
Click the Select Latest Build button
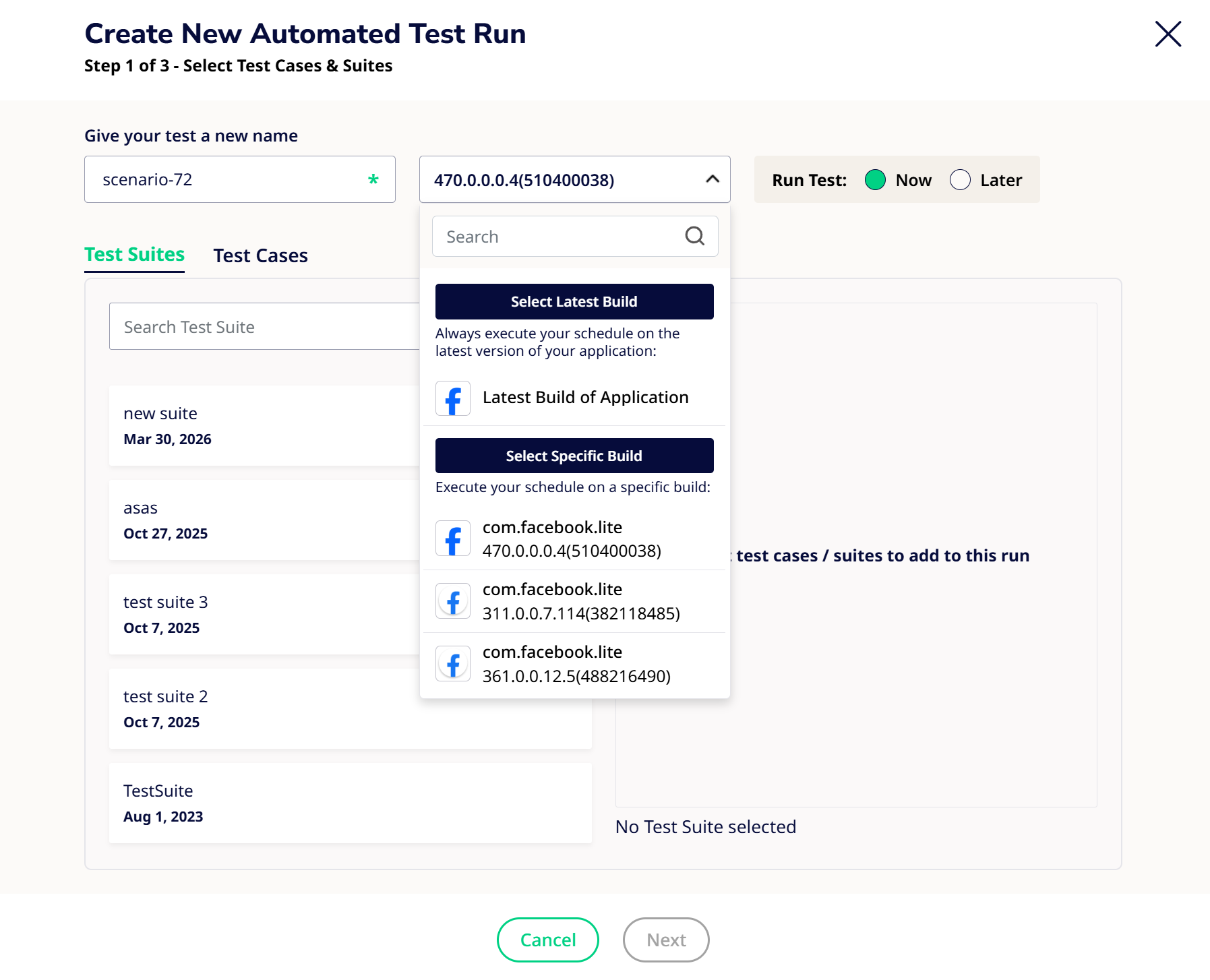[574, 301]
